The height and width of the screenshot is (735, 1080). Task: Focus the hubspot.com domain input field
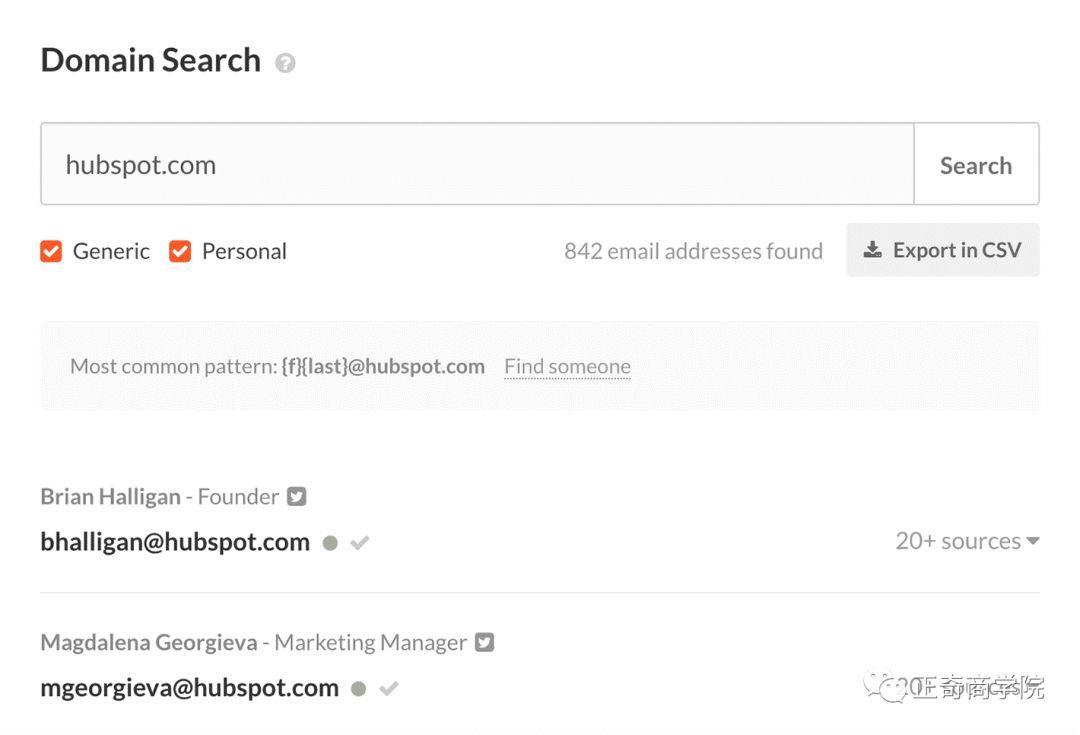(x=477, y=164)
